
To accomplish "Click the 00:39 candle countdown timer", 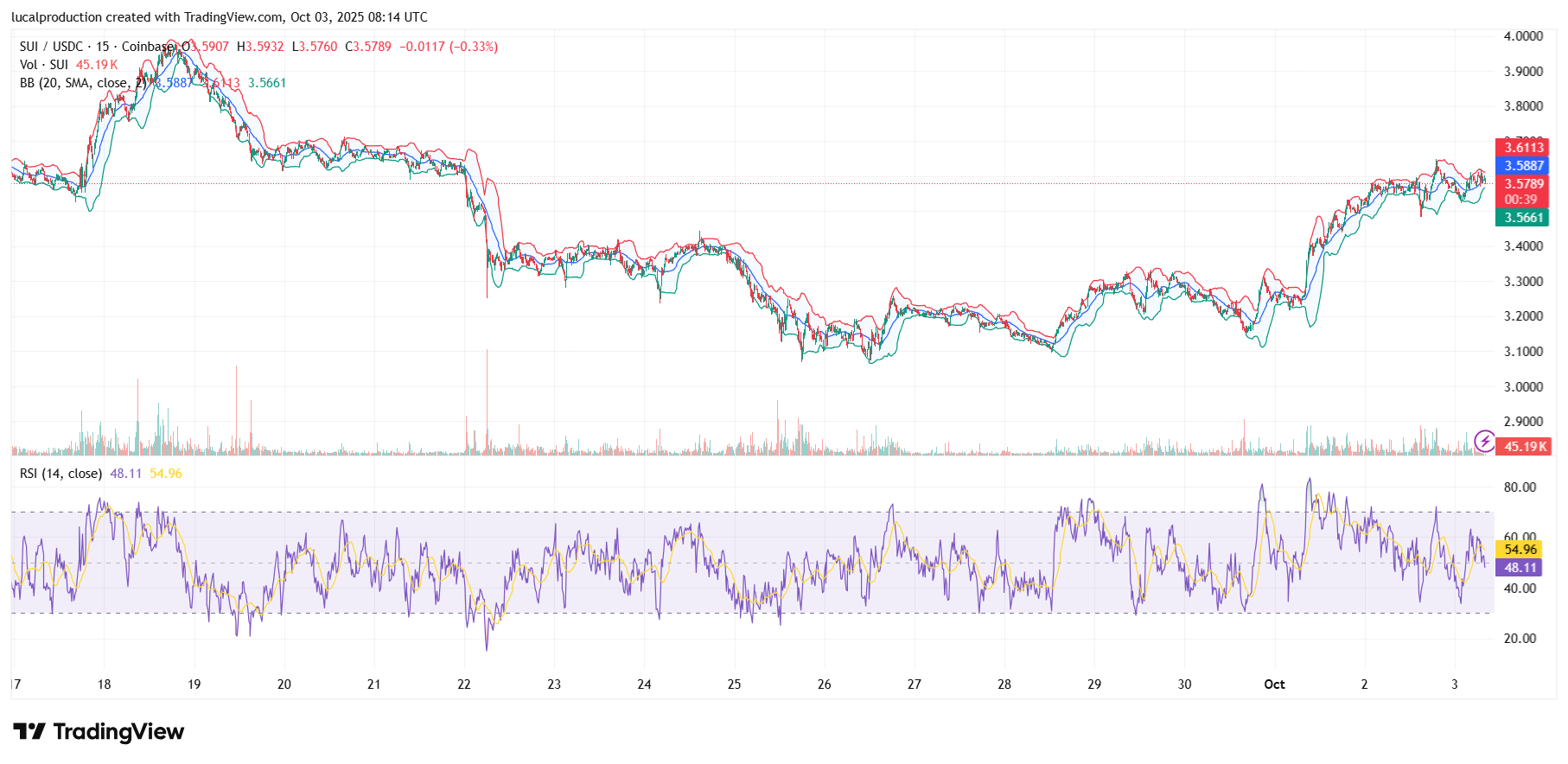I will click(1520, 200).
